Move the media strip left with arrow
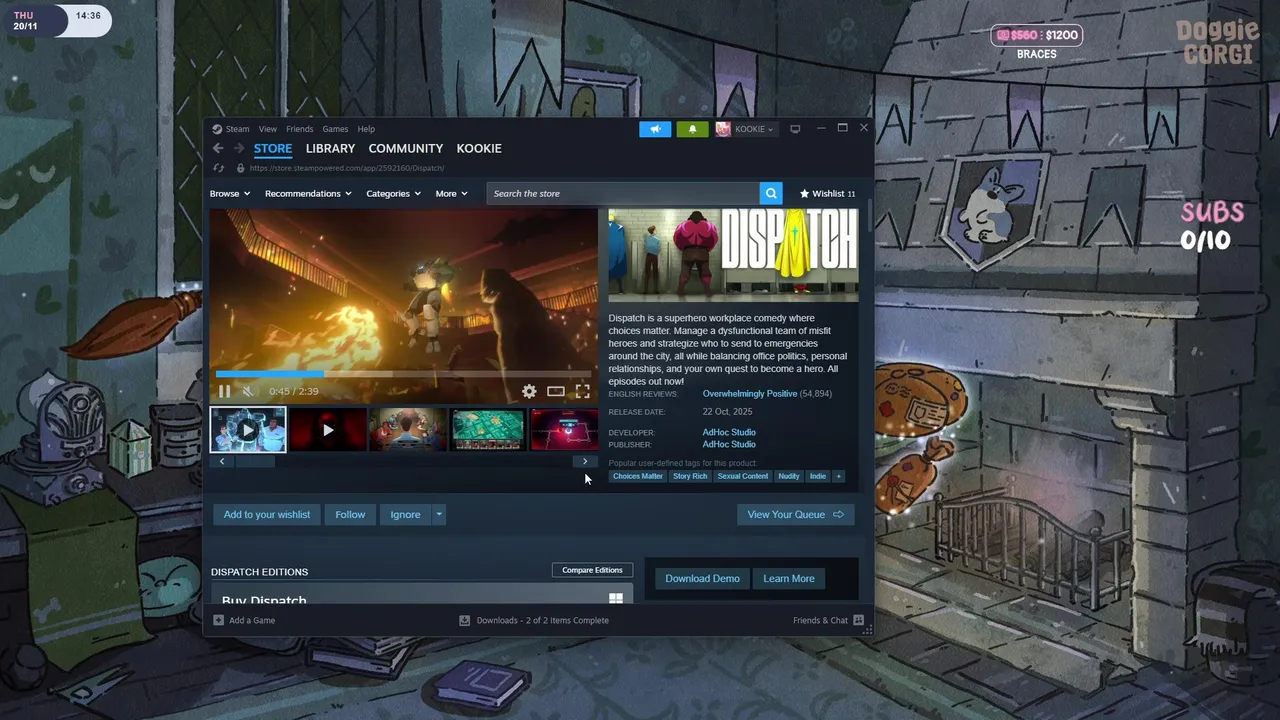 pyautogui.click(x=222, y=461)
